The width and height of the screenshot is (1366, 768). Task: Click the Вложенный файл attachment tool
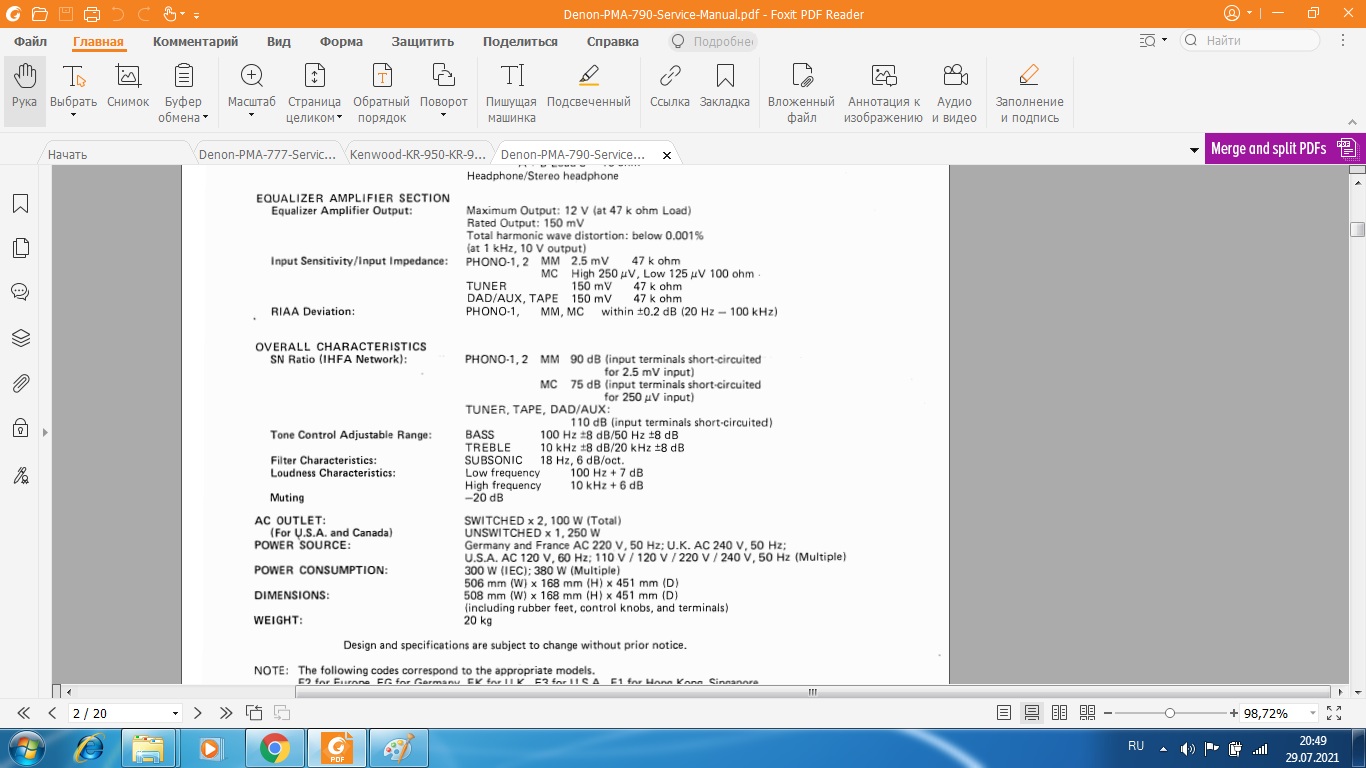[x=801, y=93]
